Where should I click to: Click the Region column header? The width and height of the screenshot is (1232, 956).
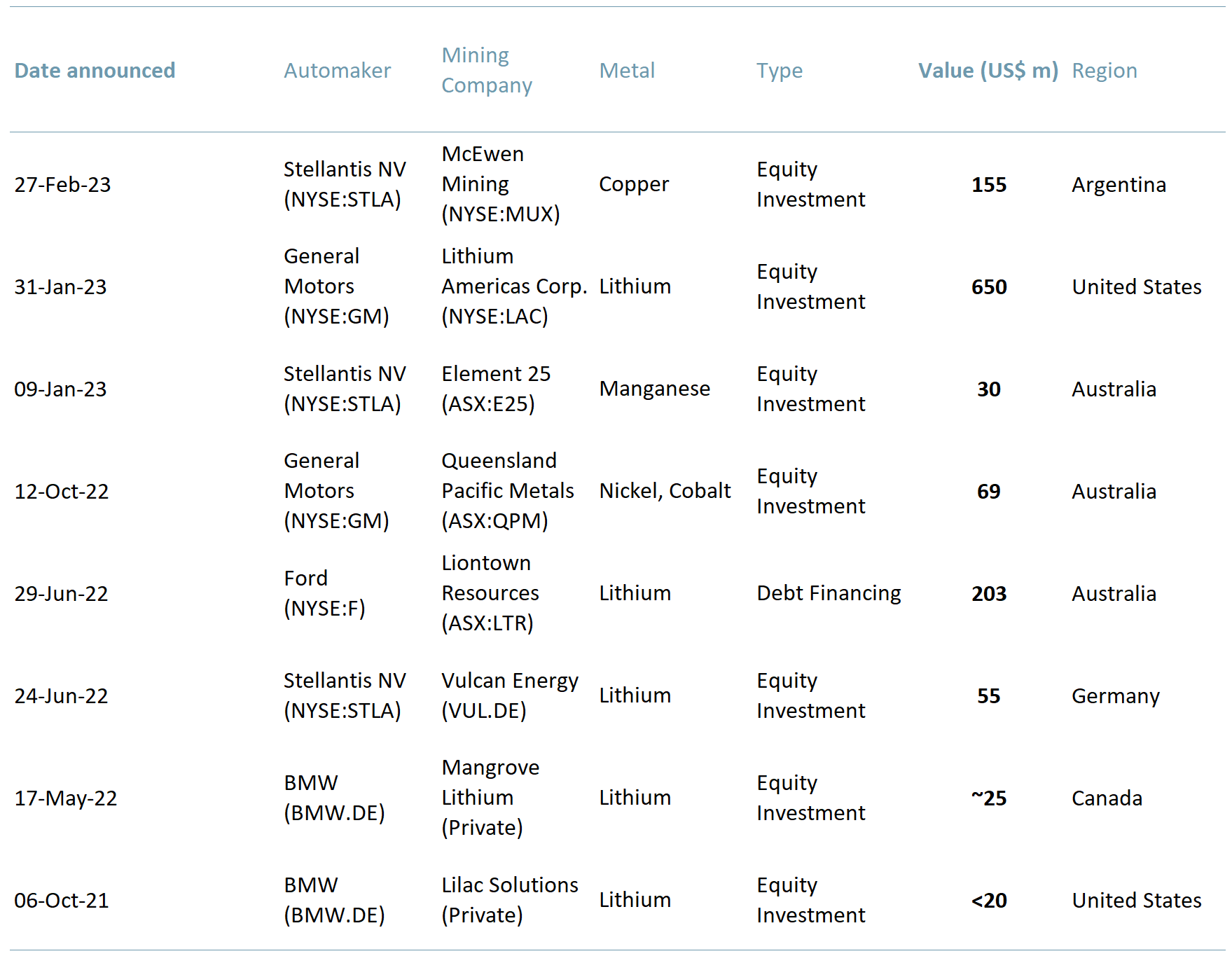tap(1105, 70)
